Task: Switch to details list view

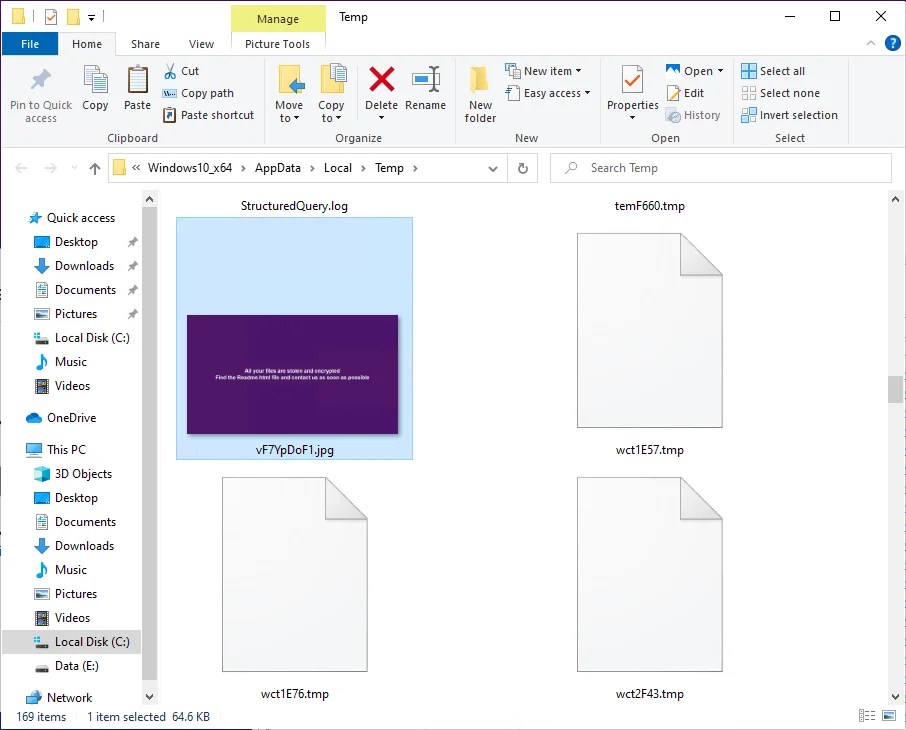Action: 866,716
